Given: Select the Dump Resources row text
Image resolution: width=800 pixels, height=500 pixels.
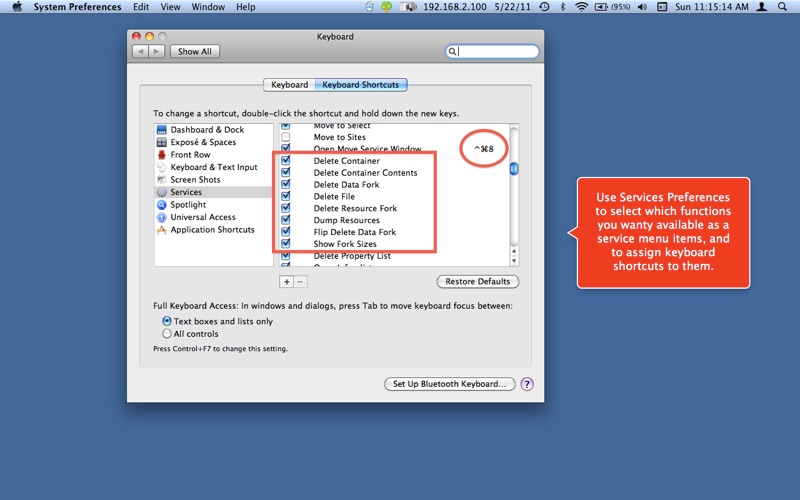Looking at the screenshot, I should coord(346,220).
